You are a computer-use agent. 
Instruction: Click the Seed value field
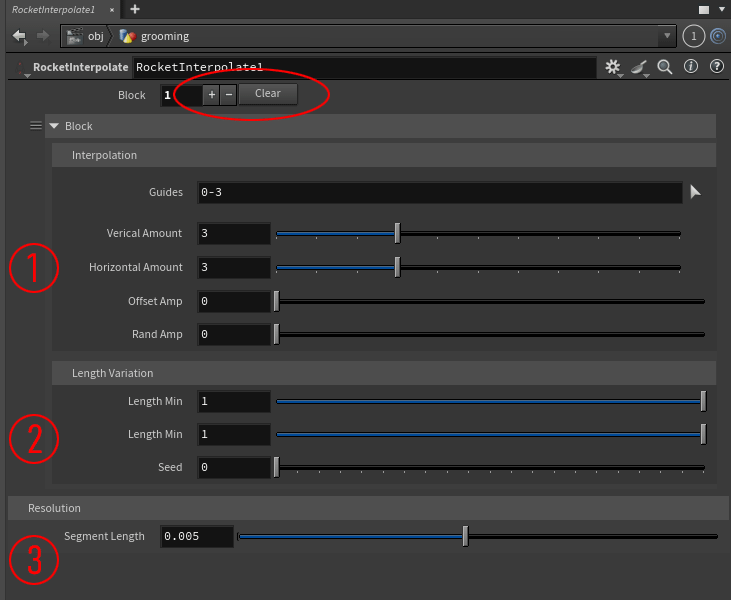[x=234, y=467]
